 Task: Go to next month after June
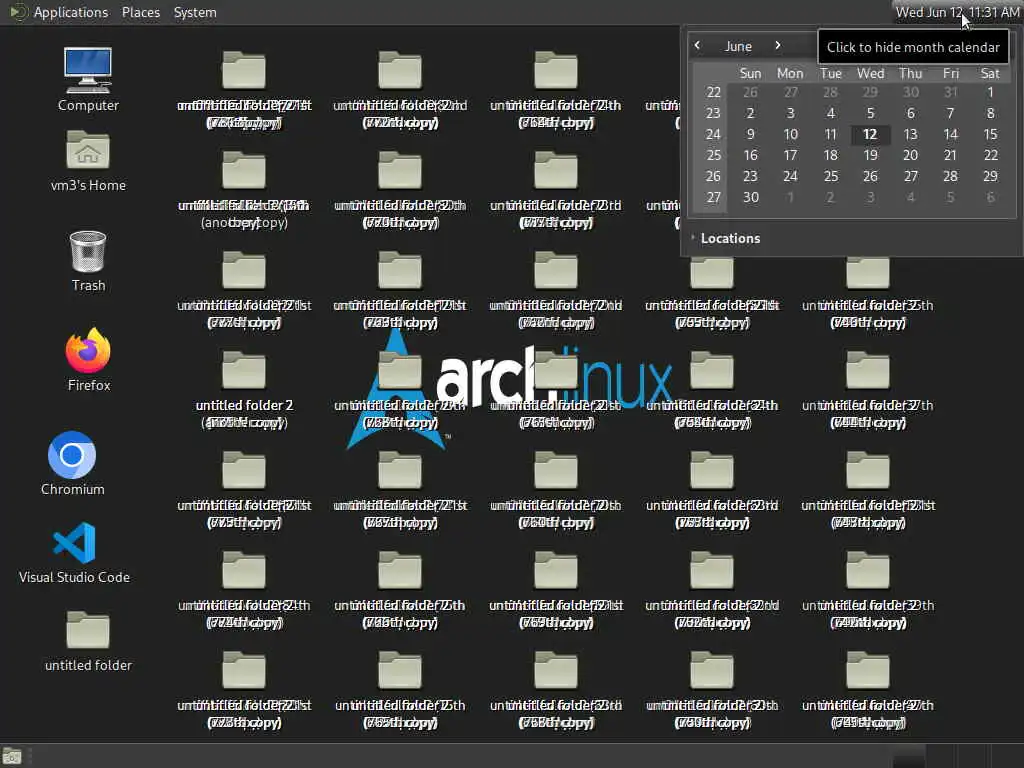click(x=777, y=45)
